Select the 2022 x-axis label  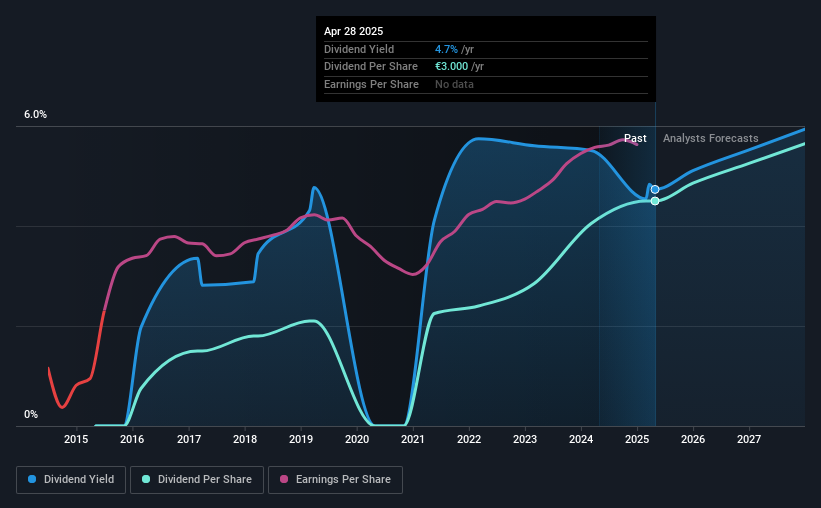[469, 439]
